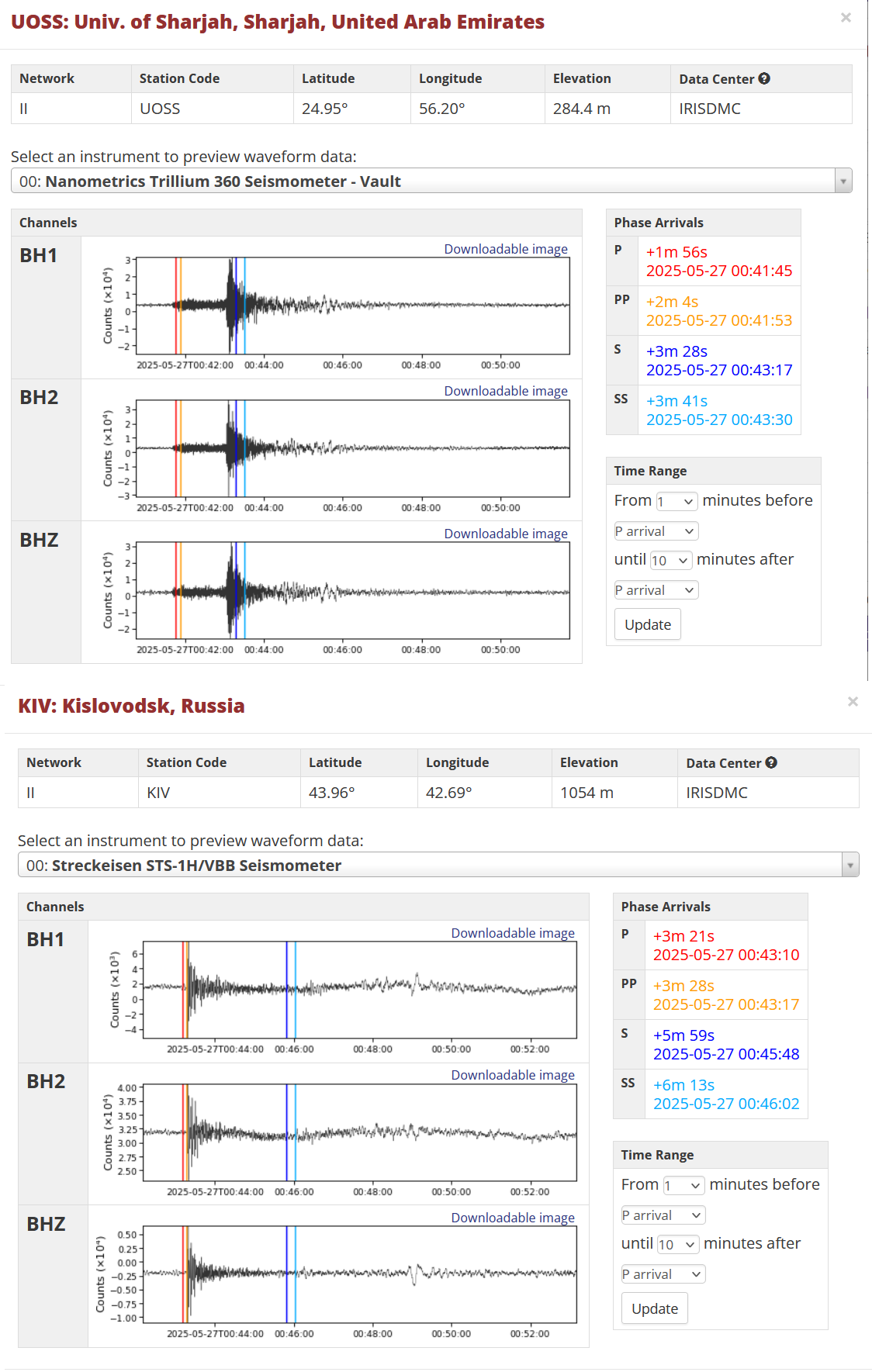The height and width of the screenshot is (1372, 872).
Task: Click the KIV BH1 waveform plot
Action: click(360, 990)
